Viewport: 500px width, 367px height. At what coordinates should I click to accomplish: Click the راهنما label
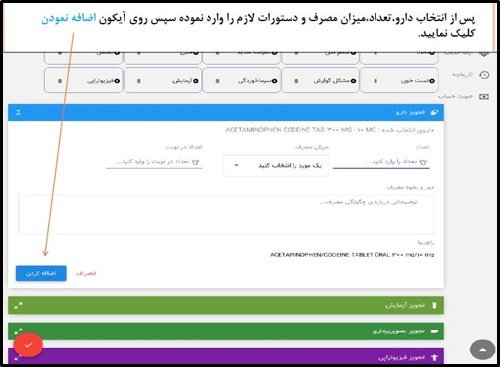click(x=426, y=242)
